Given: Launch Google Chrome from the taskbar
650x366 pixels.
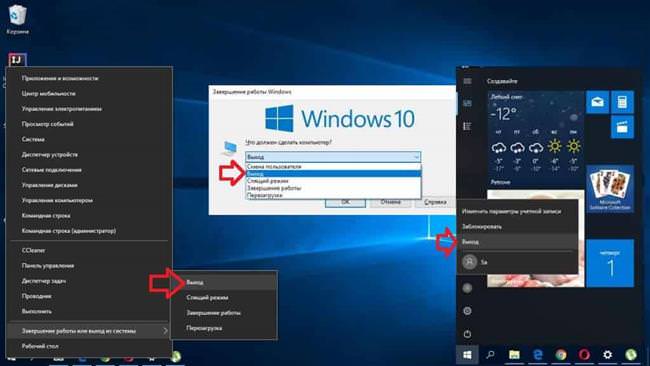Looking at the screenshot, I should coord(561,355).
